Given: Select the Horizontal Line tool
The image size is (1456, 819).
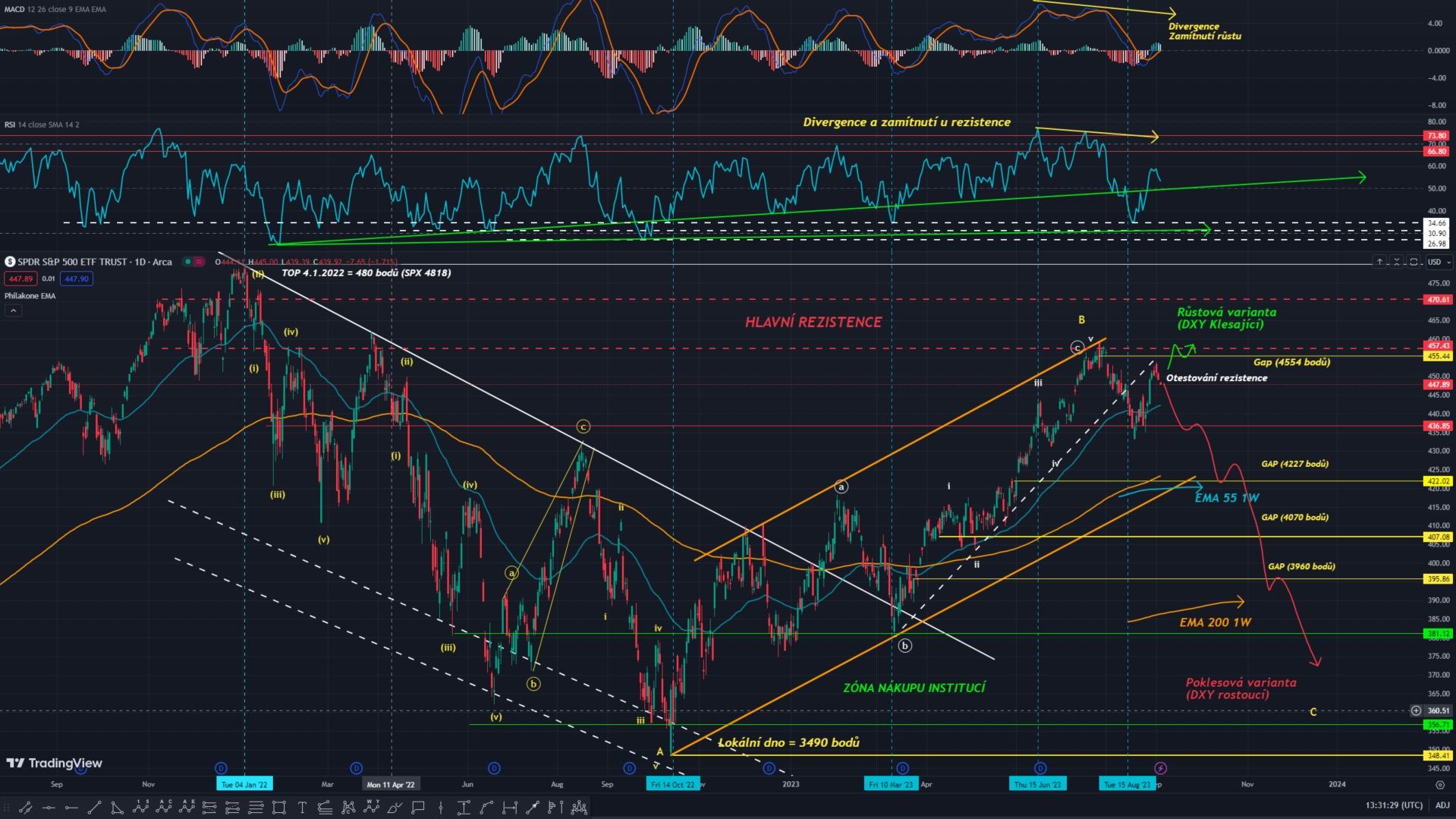Looking at the screenshot, I should click(x=49, y=808).
